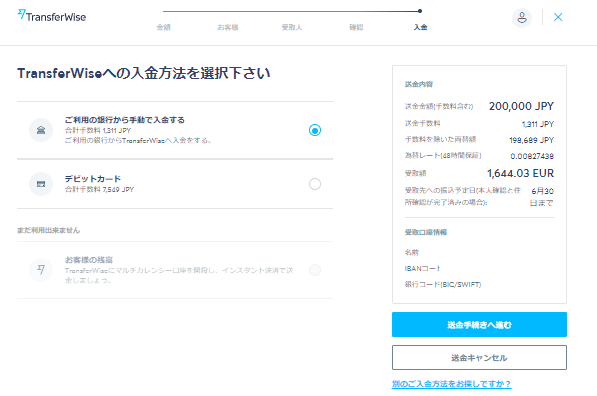Go to the 確認 step
Viewport: 597px width, 396px height.
[x=356, y=27]
